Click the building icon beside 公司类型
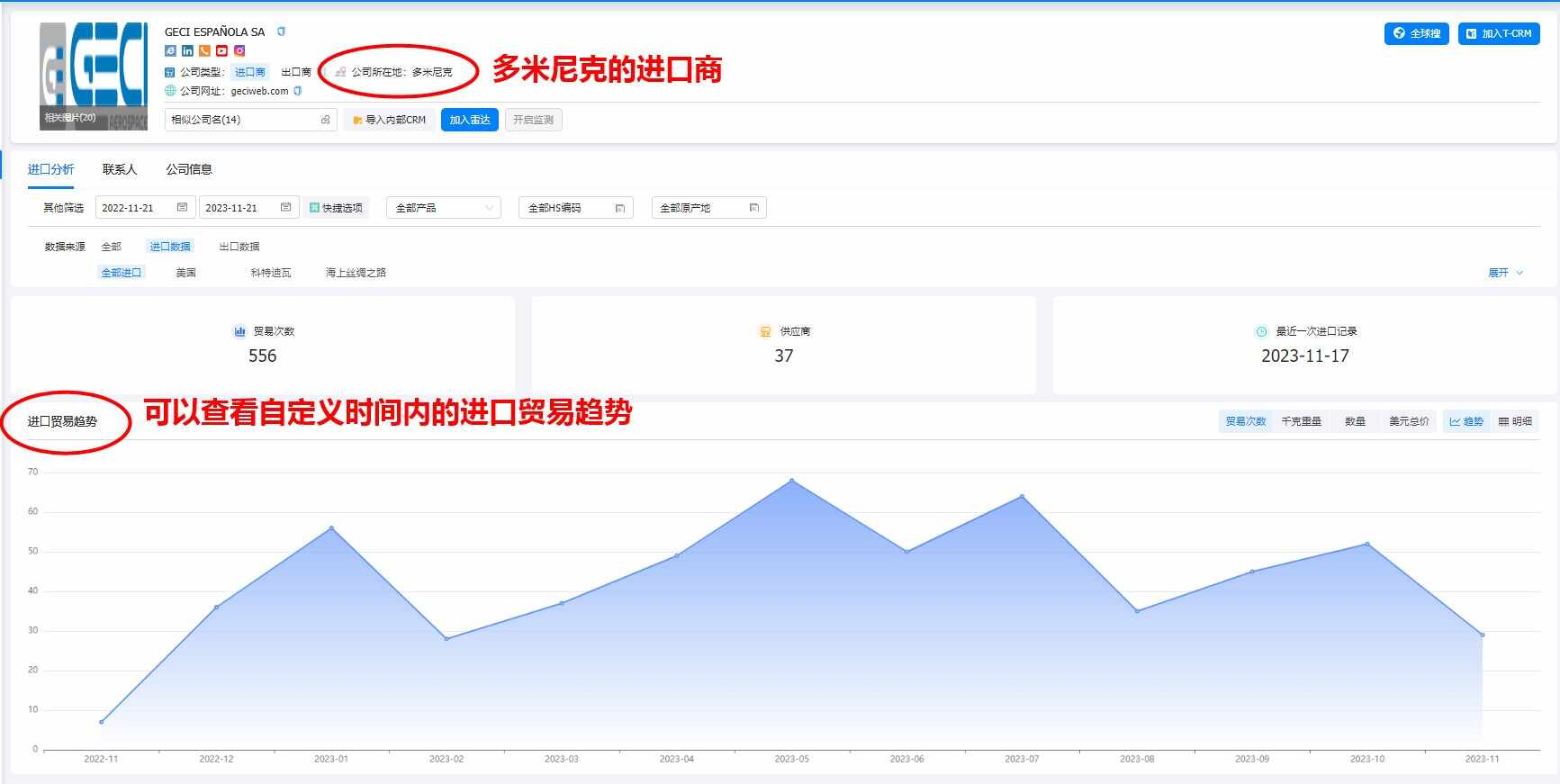This screenshot has width=1560, height=784. coord(170,72)
